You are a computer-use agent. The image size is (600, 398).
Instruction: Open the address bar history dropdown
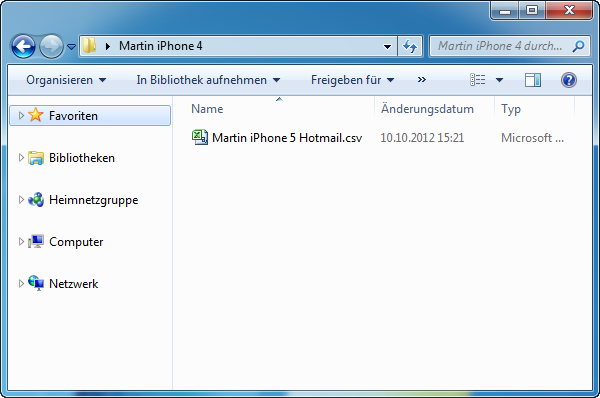[387, 47]
